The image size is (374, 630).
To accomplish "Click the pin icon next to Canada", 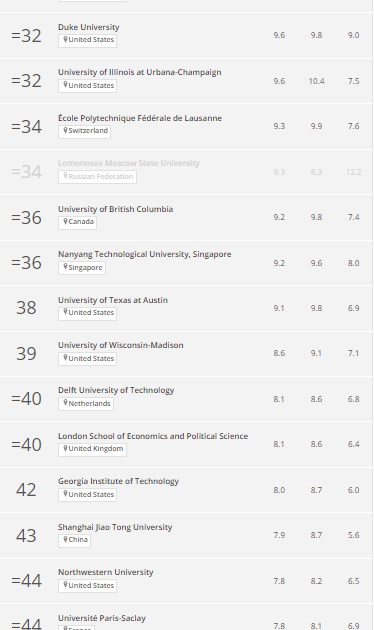I will point(65,221).
